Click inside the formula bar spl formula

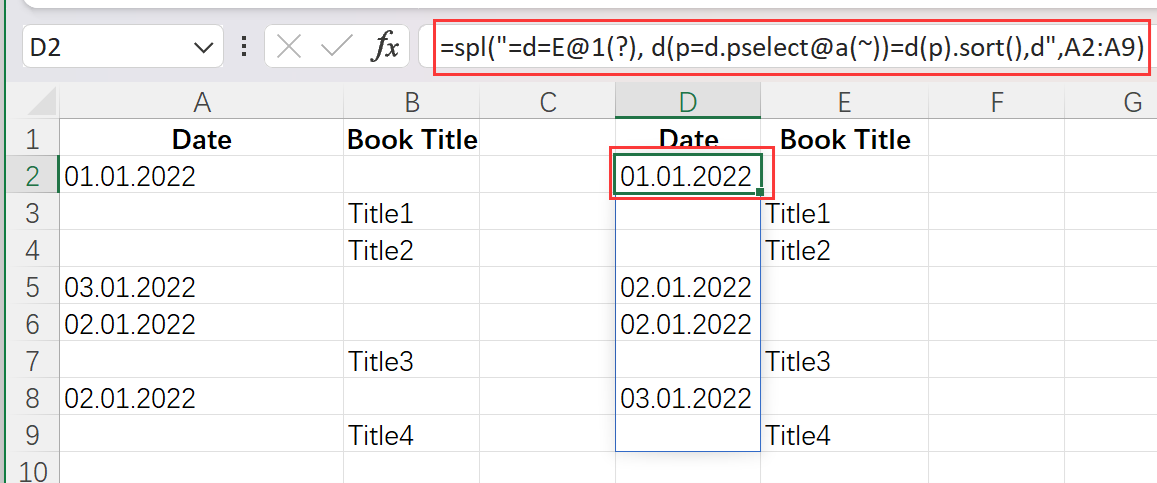point(790,47)
